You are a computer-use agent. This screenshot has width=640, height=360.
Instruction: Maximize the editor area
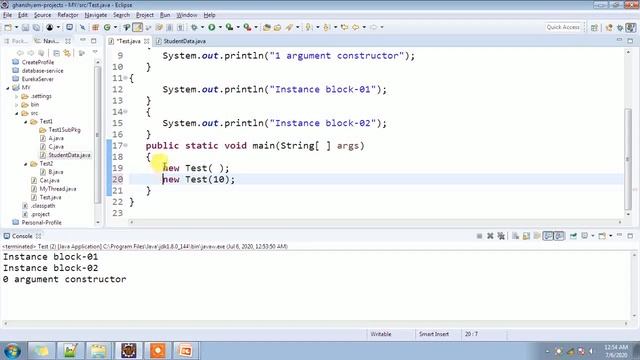point(630,40)
